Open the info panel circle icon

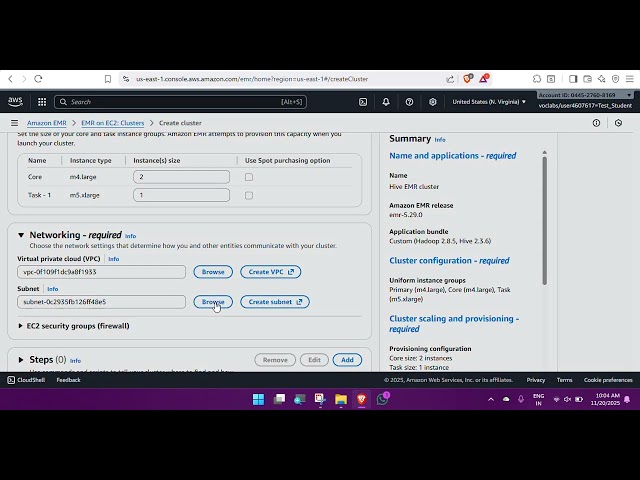tap(596, 123)
